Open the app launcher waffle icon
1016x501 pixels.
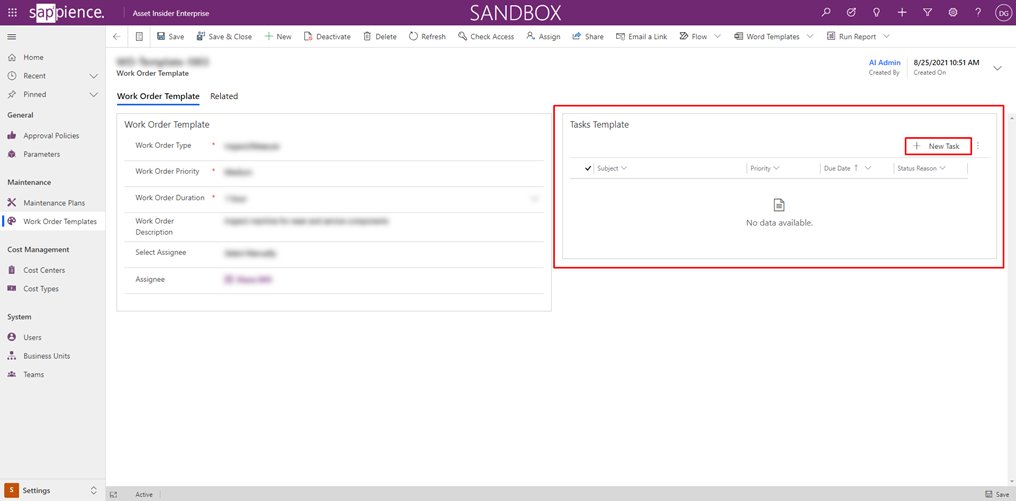[x=12, y=13]
